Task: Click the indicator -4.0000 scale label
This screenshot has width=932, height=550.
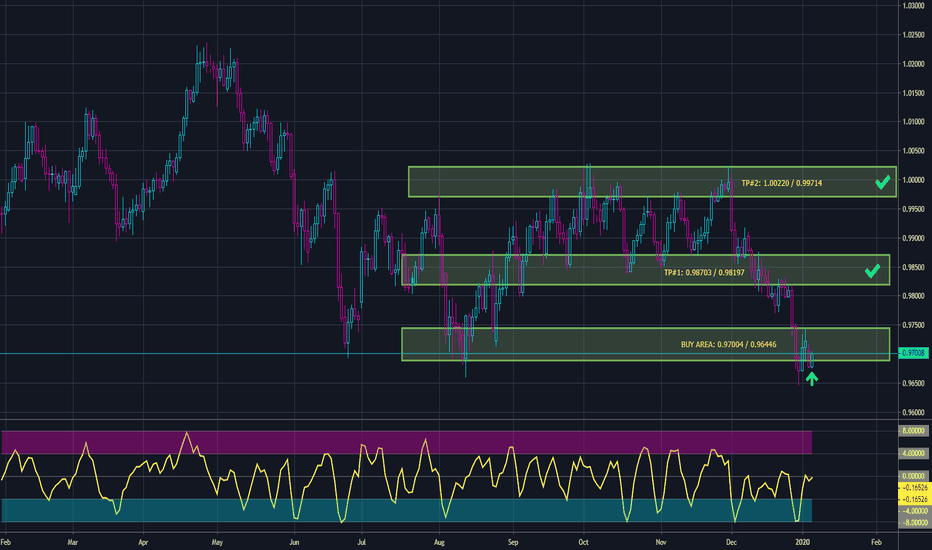Action: pyautogui.click(x=913, y=511)
